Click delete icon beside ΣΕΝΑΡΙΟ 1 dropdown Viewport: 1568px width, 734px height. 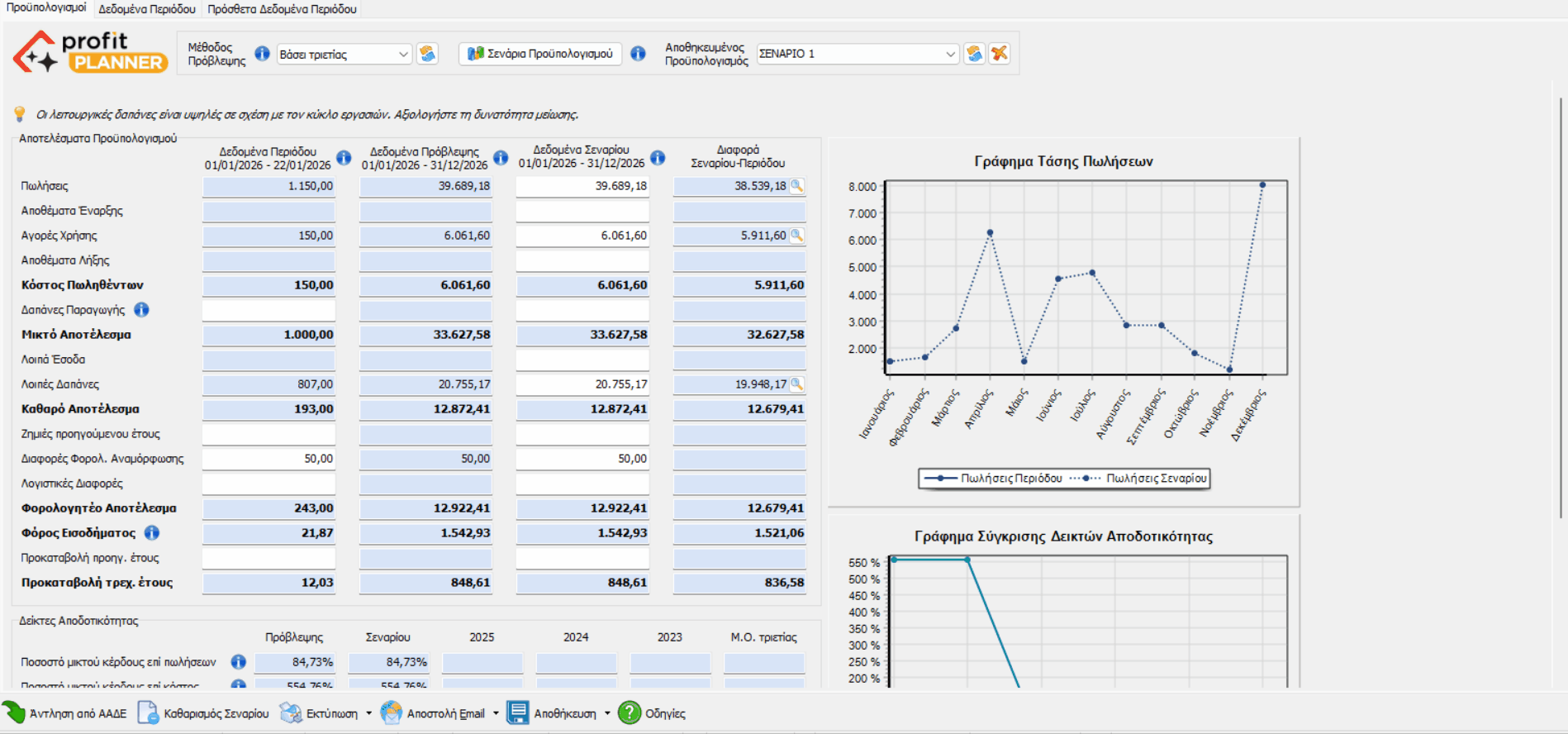pyautogui.click(x=1000, y=54)
